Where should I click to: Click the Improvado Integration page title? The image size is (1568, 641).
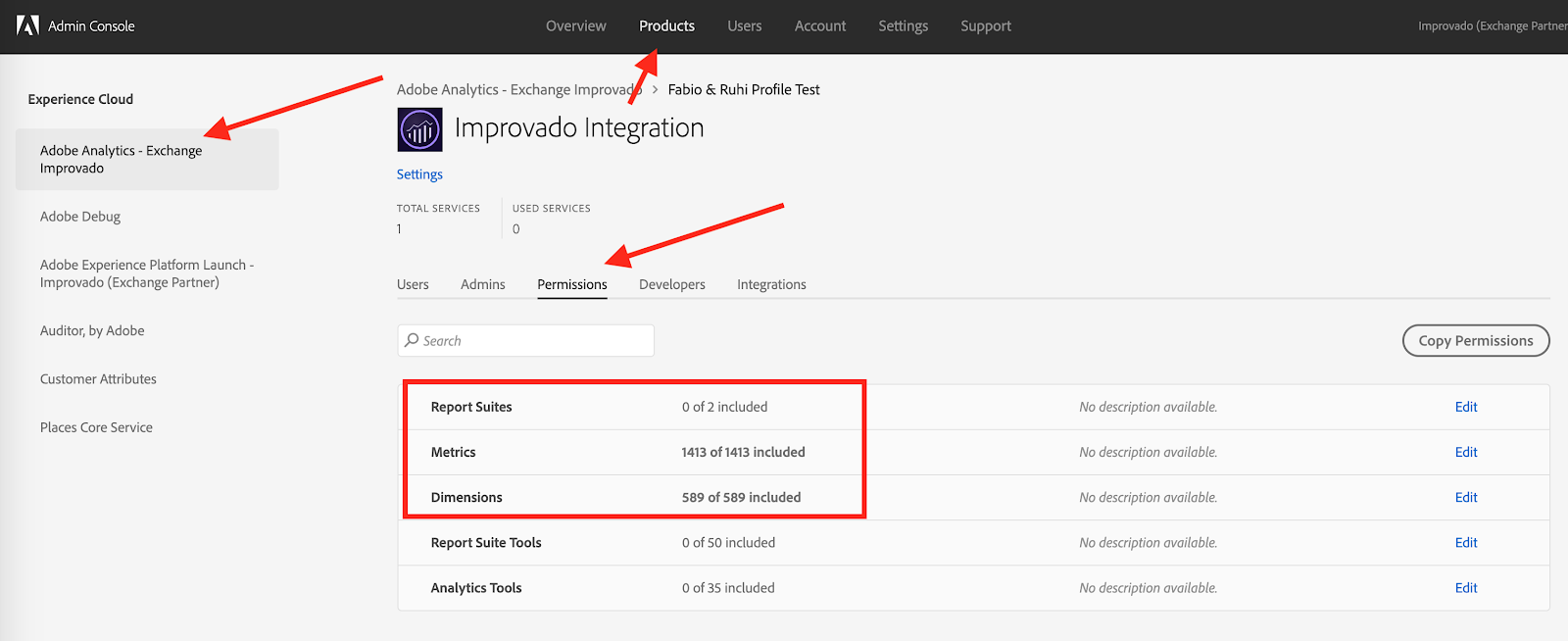[579, 128]
